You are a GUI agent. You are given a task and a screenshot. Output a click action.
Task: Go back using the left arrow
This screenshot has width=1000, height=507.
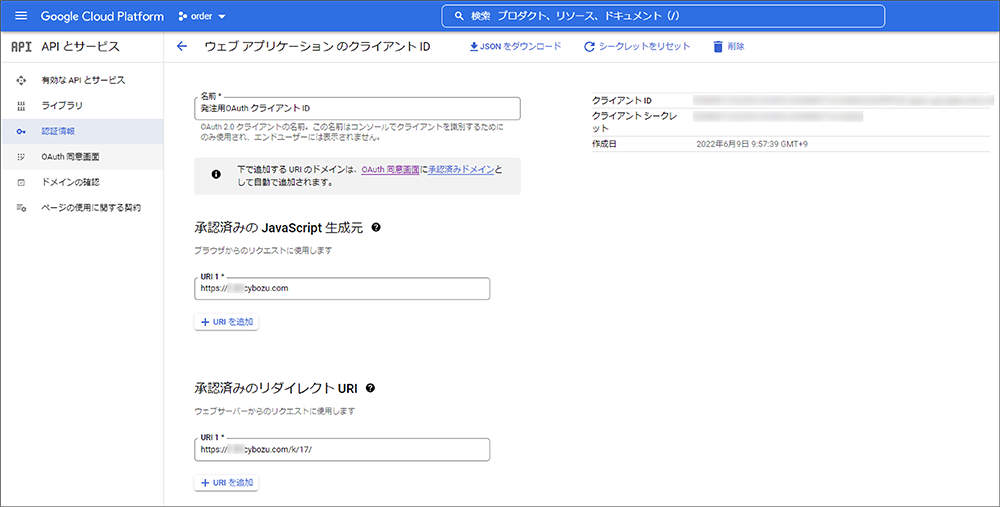coord(182,47)
